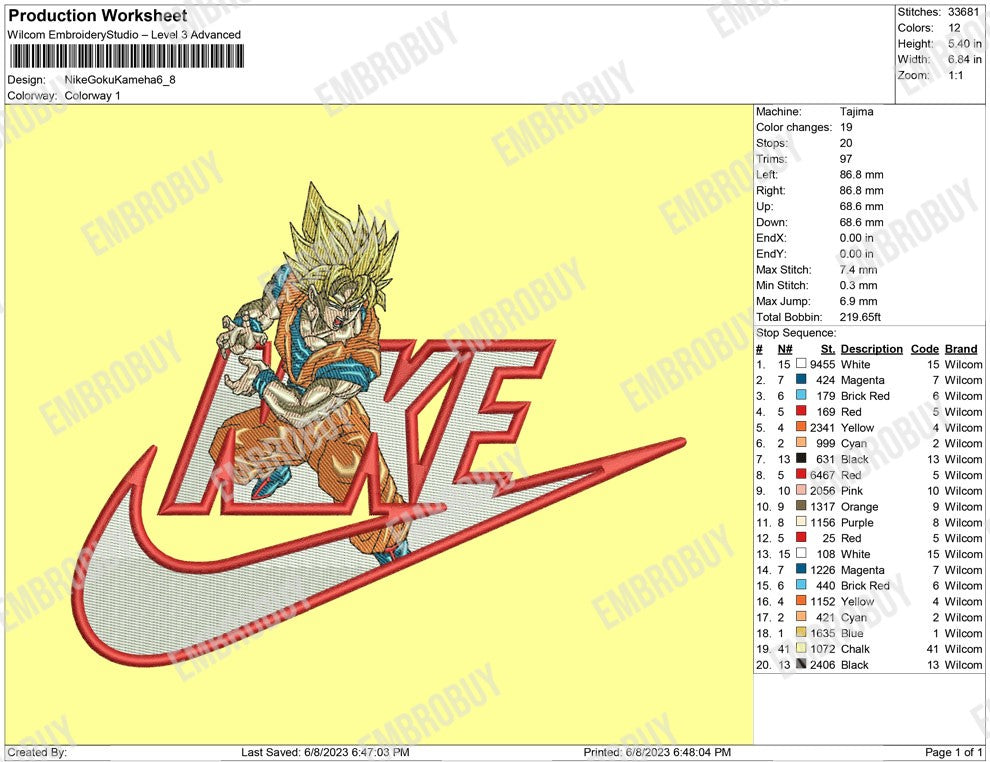The image size is (990, 762).
Task: Click the Last Saved timestamp in the footer
Action: point(325,752)
